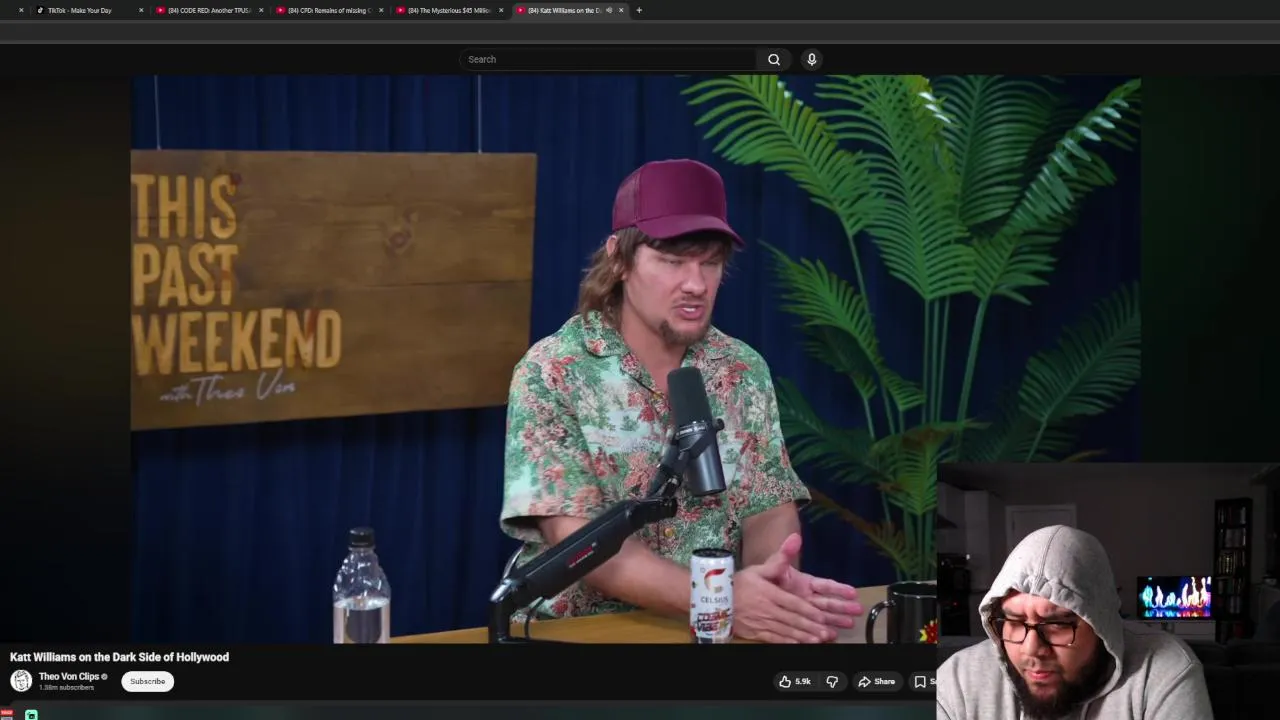Dislike the video with thumbs-down icon
The height and width of the screenshot is (720, 1280).
pyautogui.click(x=832, y=681)
